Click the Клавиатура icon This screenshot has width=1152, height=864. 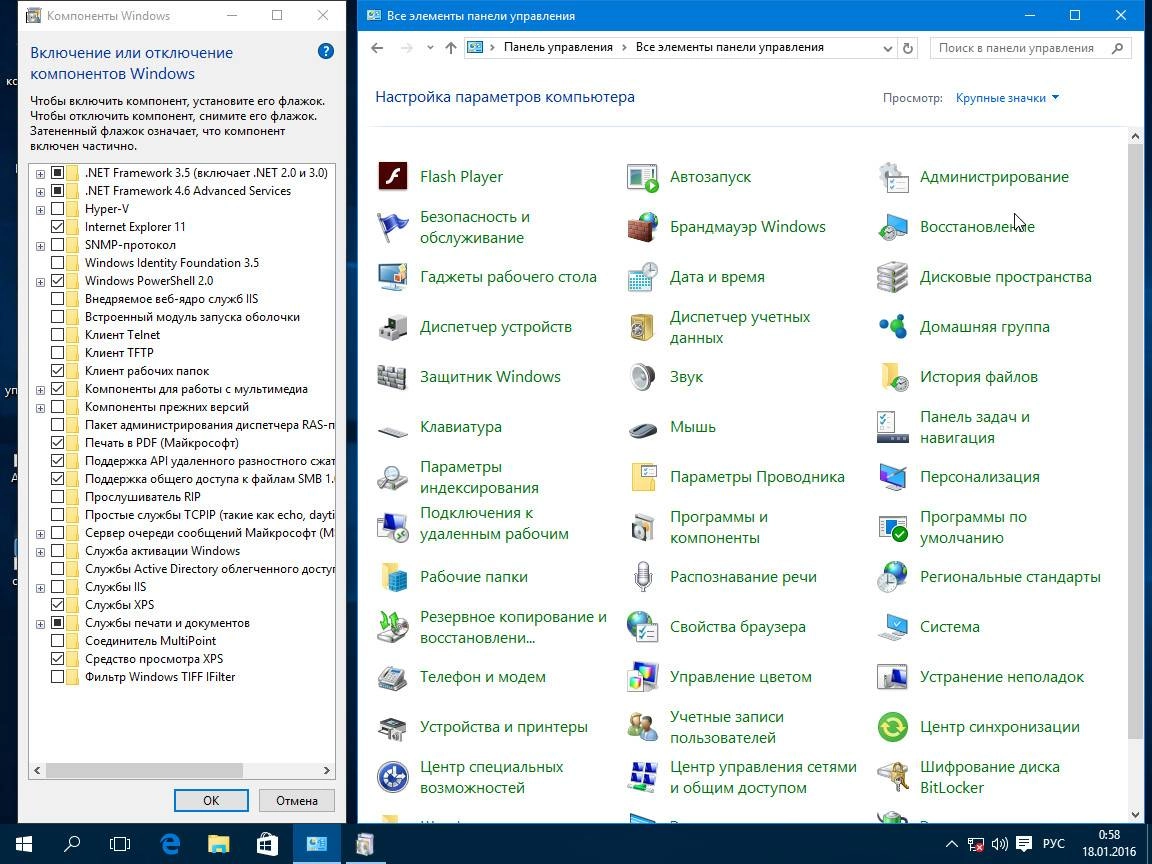click(x=392, y=430)
